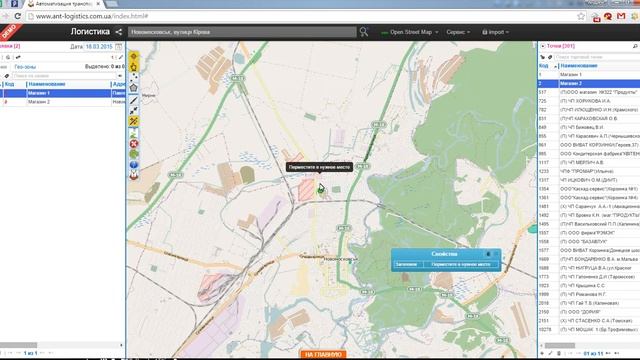Screen dimensions: 640x360
Task: Close the Свойства popup
Action: pyautogui.click(x=496, y=254)
